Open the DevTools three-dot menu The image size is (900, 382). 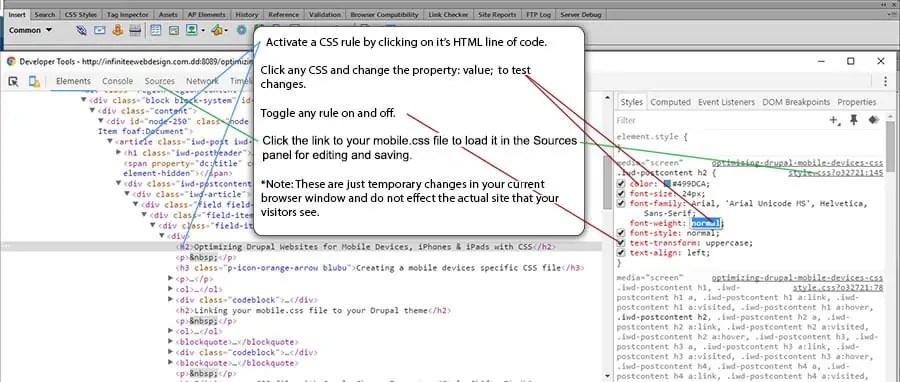click(885, 81)
